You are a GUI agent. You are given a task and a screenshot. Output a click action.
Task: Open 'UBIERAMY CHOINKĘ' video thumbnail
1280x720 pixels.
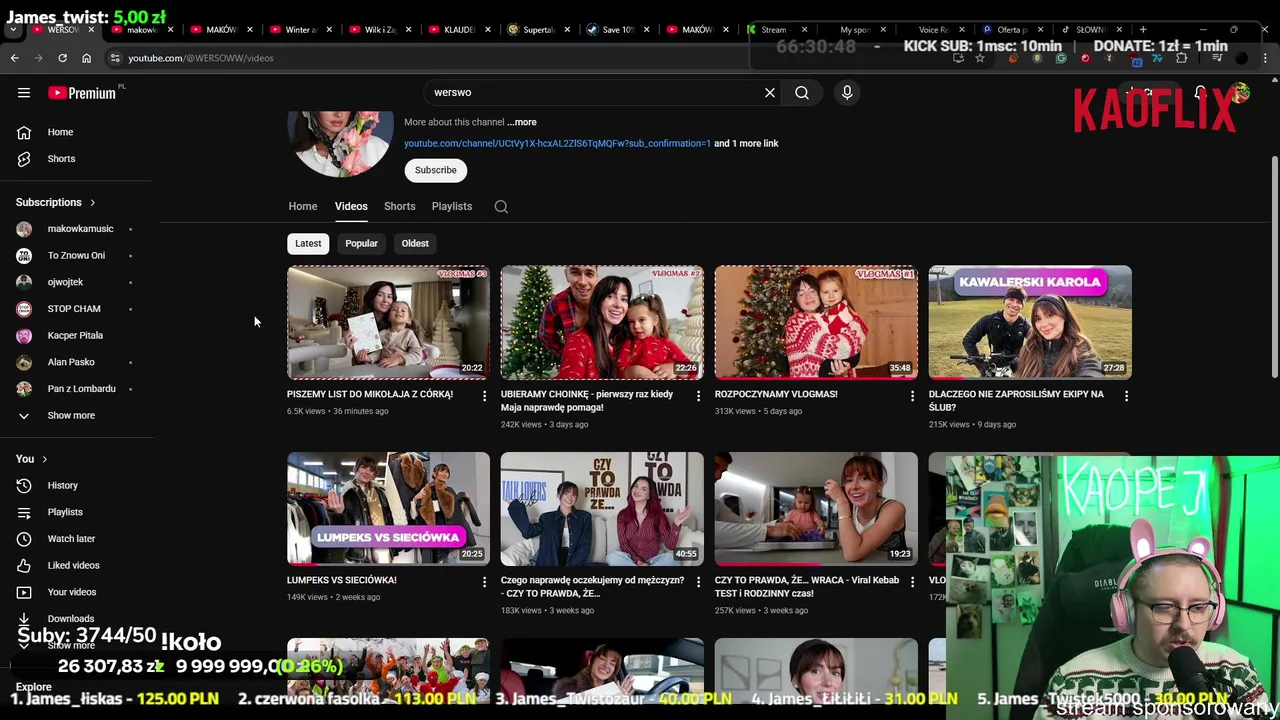[602, 322]
